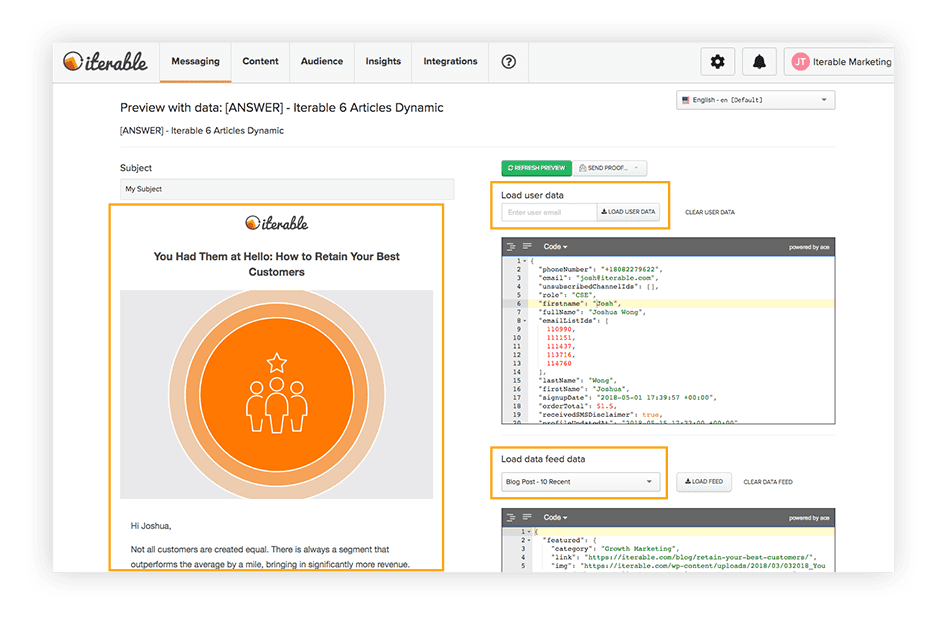Click the Iterable logo in the email preview

tap(277, 223)
